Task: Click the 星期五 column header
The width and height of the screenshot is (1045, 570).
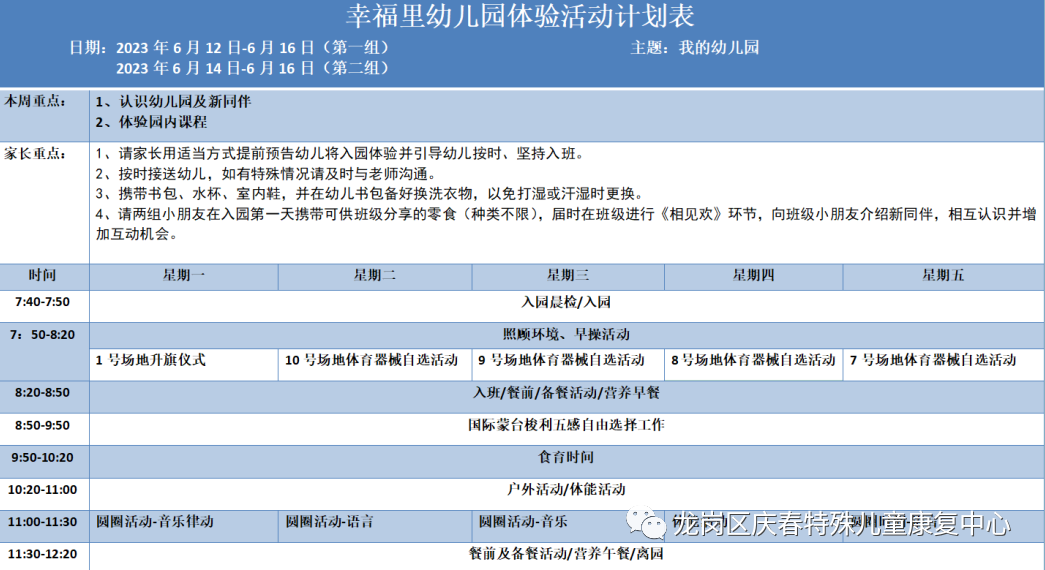Action: pyautogui.click(x=943, y=275)
